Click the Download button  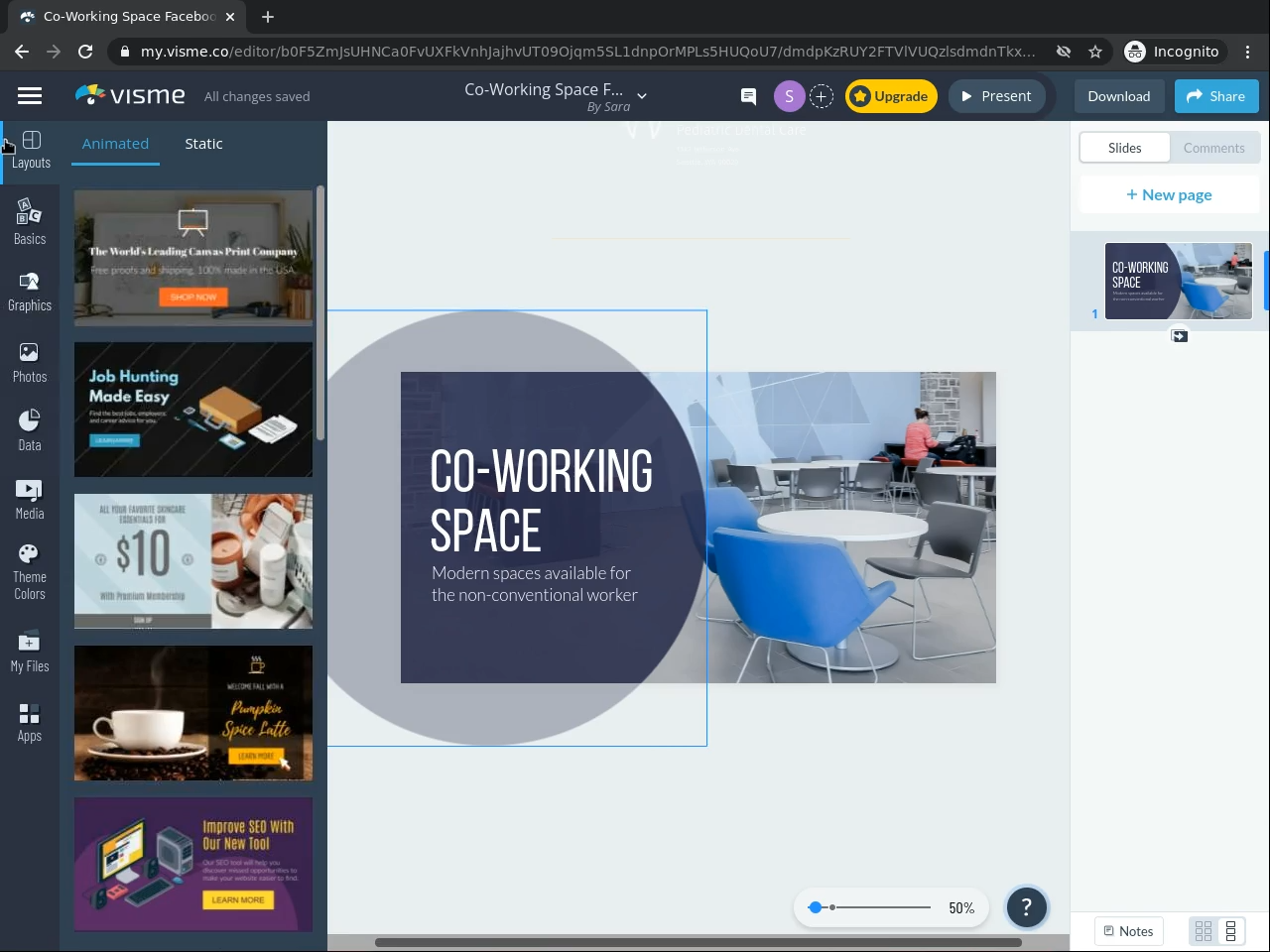pos(1118,96)
